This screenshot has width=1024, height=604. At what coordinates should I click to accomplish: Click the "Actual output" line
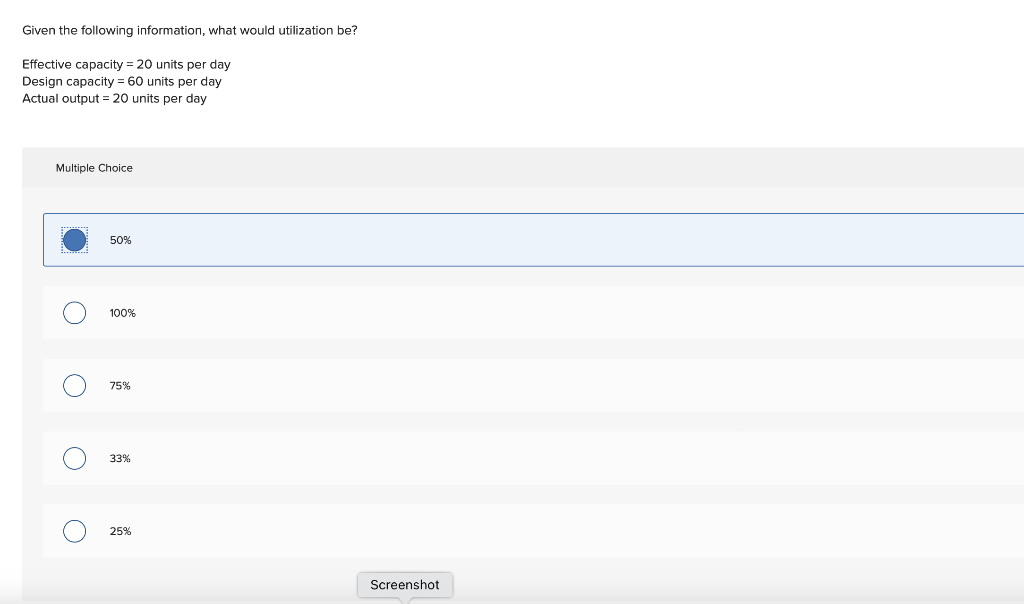click(x=114, y=98)
